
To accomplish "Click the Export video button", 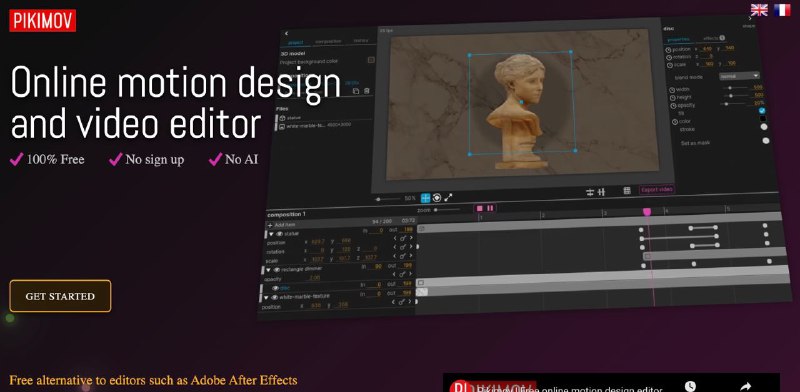I will tap(657, 189).
